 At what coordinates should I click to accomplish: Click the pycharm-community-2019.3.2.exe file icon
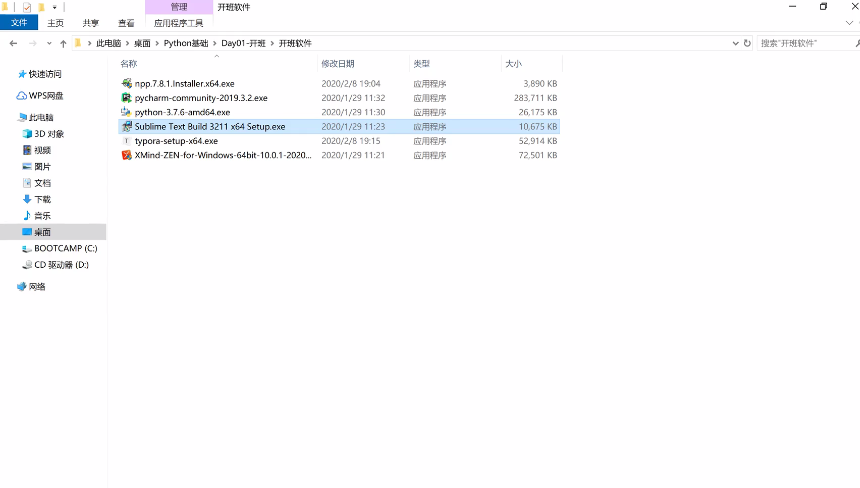[x=127, y=98]
